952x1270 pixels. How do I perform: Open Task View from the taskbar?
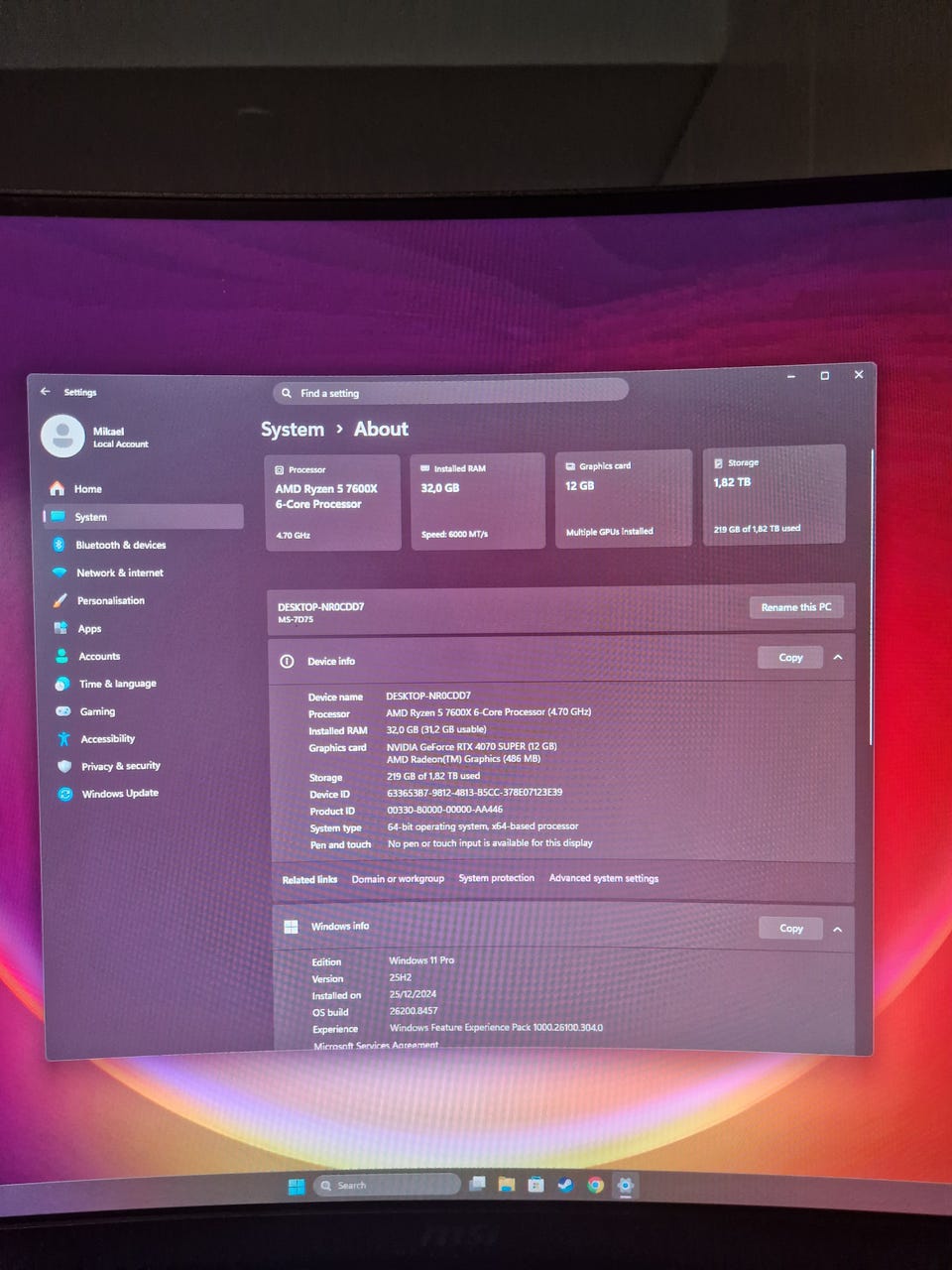tap(478, 1184)
